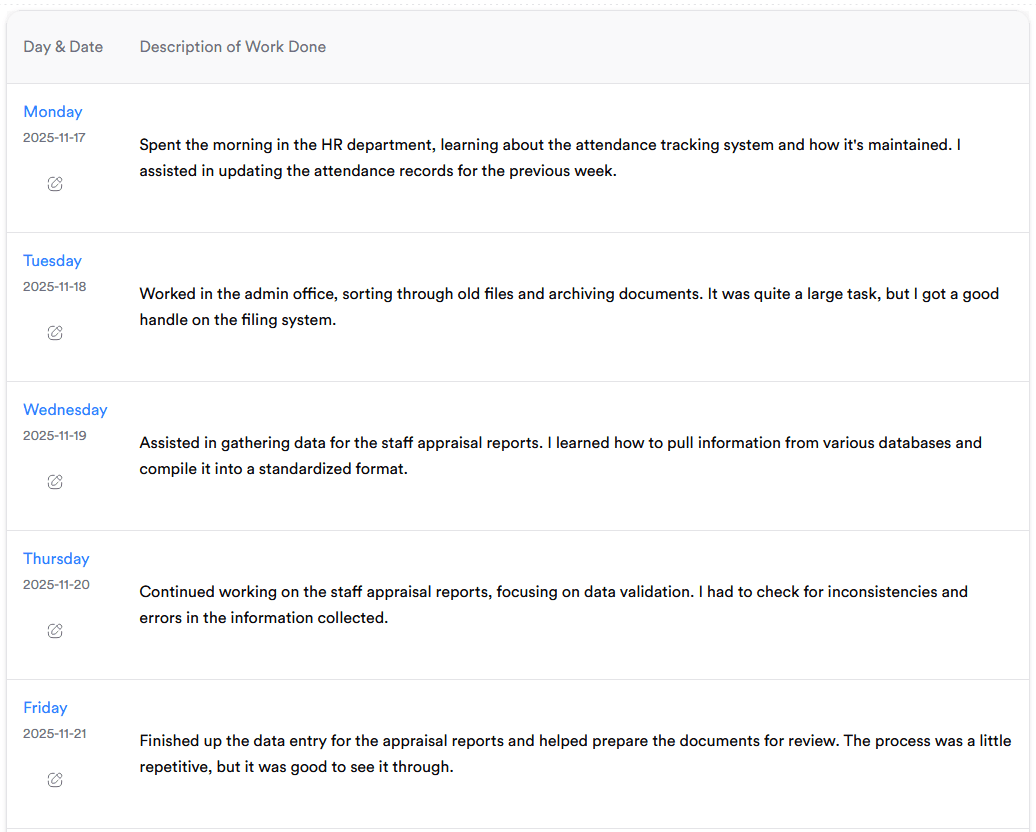This screenshot has width=1036, height=832.
Task: Click the Tuesday link
Action: click(x=52, y=261)
